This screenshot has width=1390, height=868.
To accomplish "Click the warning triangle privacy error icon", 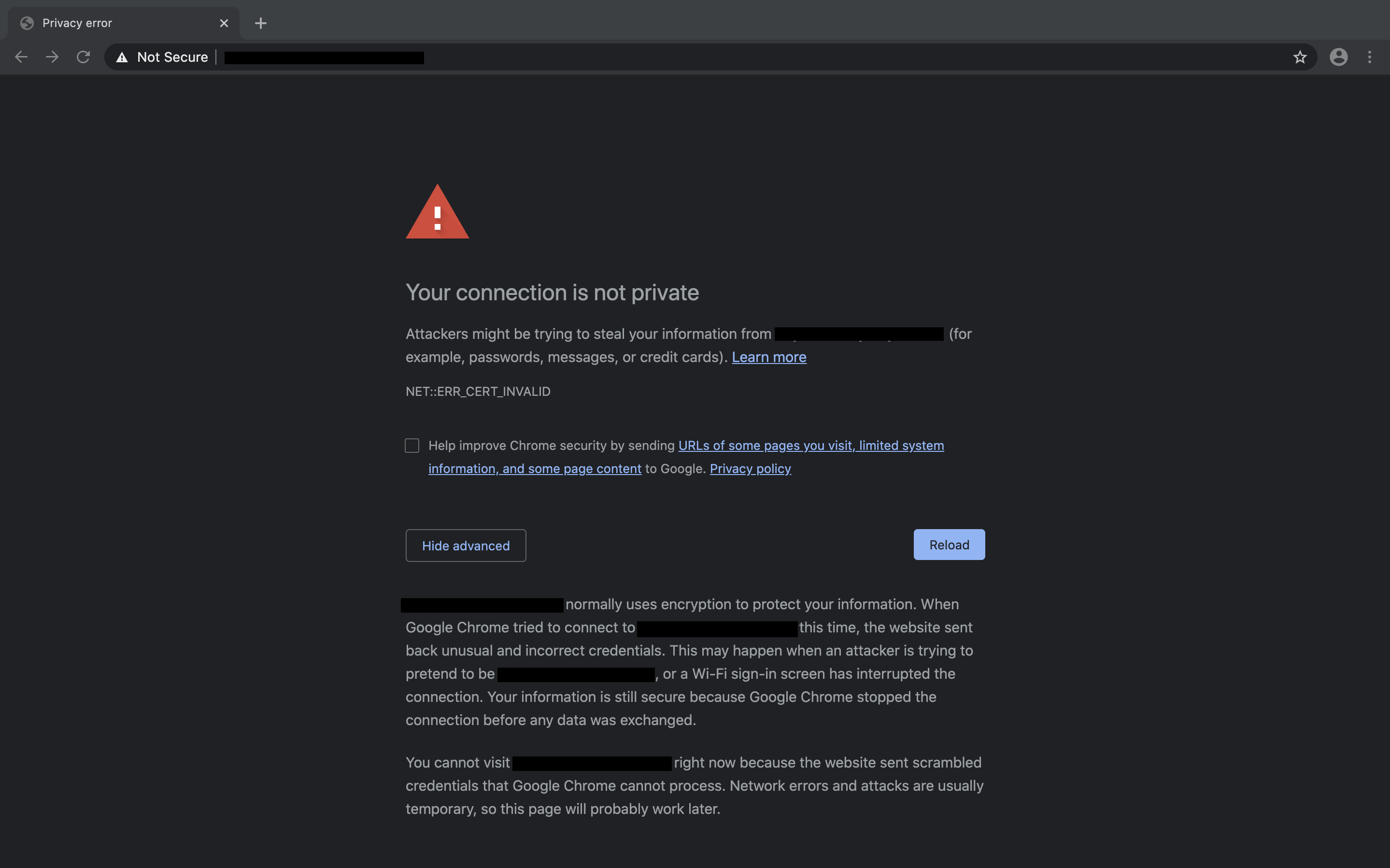I will [437, 213].
